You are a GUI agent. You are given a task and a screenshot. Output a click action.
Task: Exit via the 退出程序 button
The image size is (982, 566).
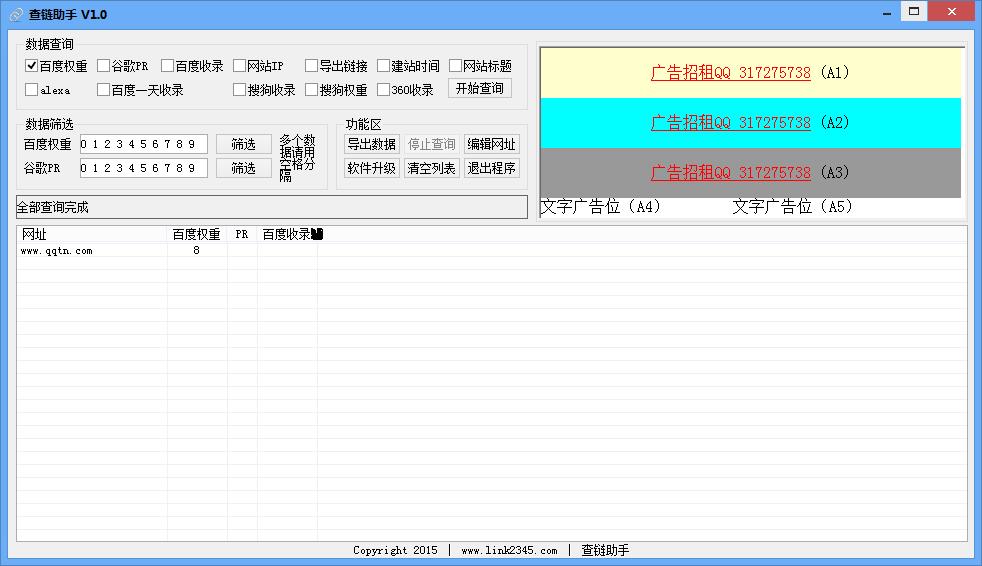coord(492,168)
